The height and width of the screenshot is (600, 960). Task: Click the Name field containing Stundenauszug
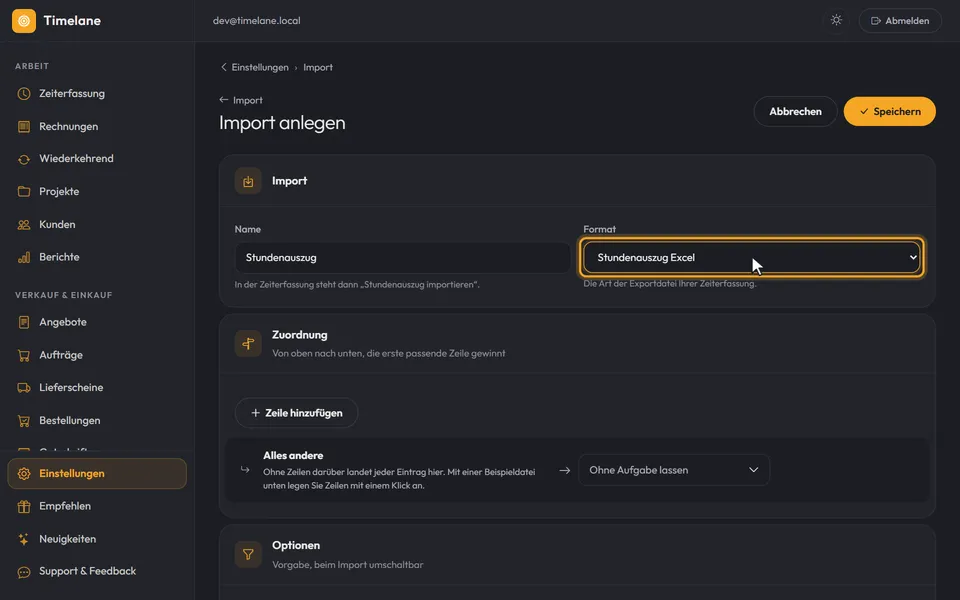point(402,258)
